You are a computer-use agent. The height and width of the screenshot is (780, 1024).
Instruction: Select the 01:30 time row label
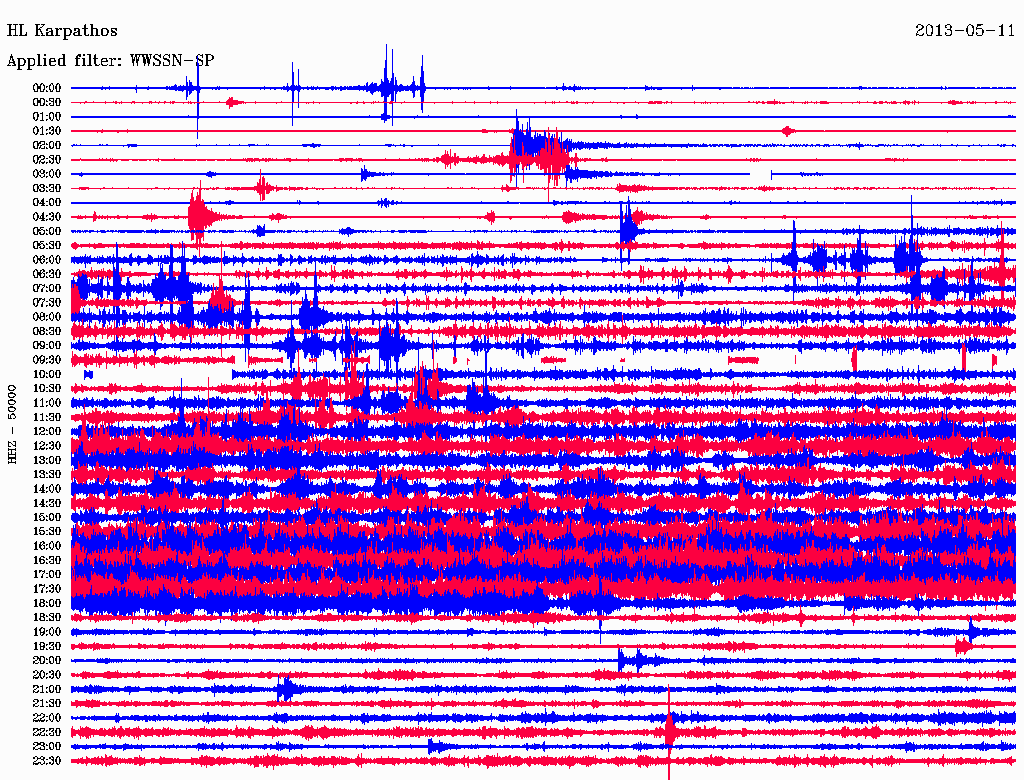(x=47, y=131)
